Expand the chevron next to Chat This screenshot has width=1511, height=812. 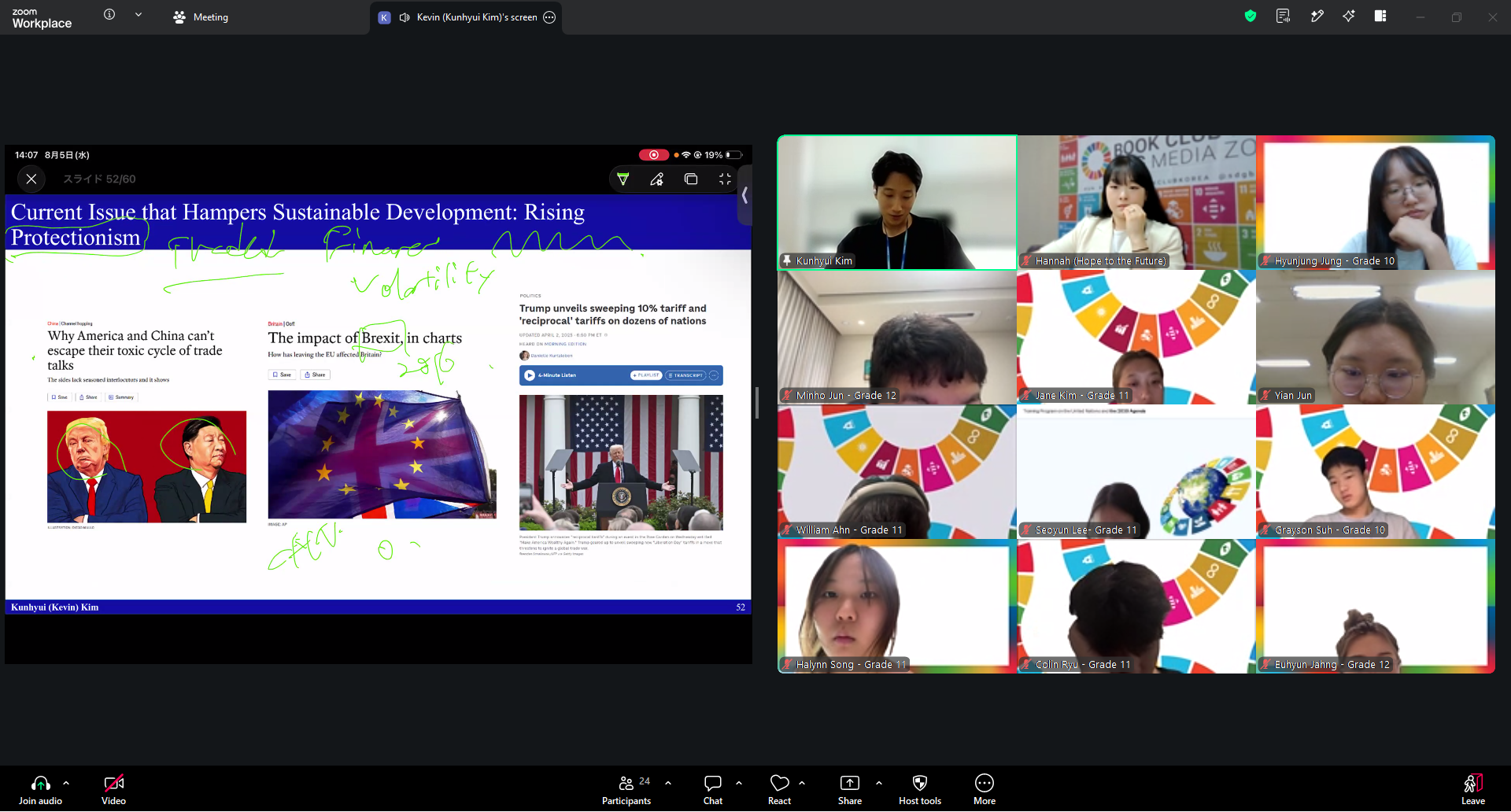pos(739,783)
